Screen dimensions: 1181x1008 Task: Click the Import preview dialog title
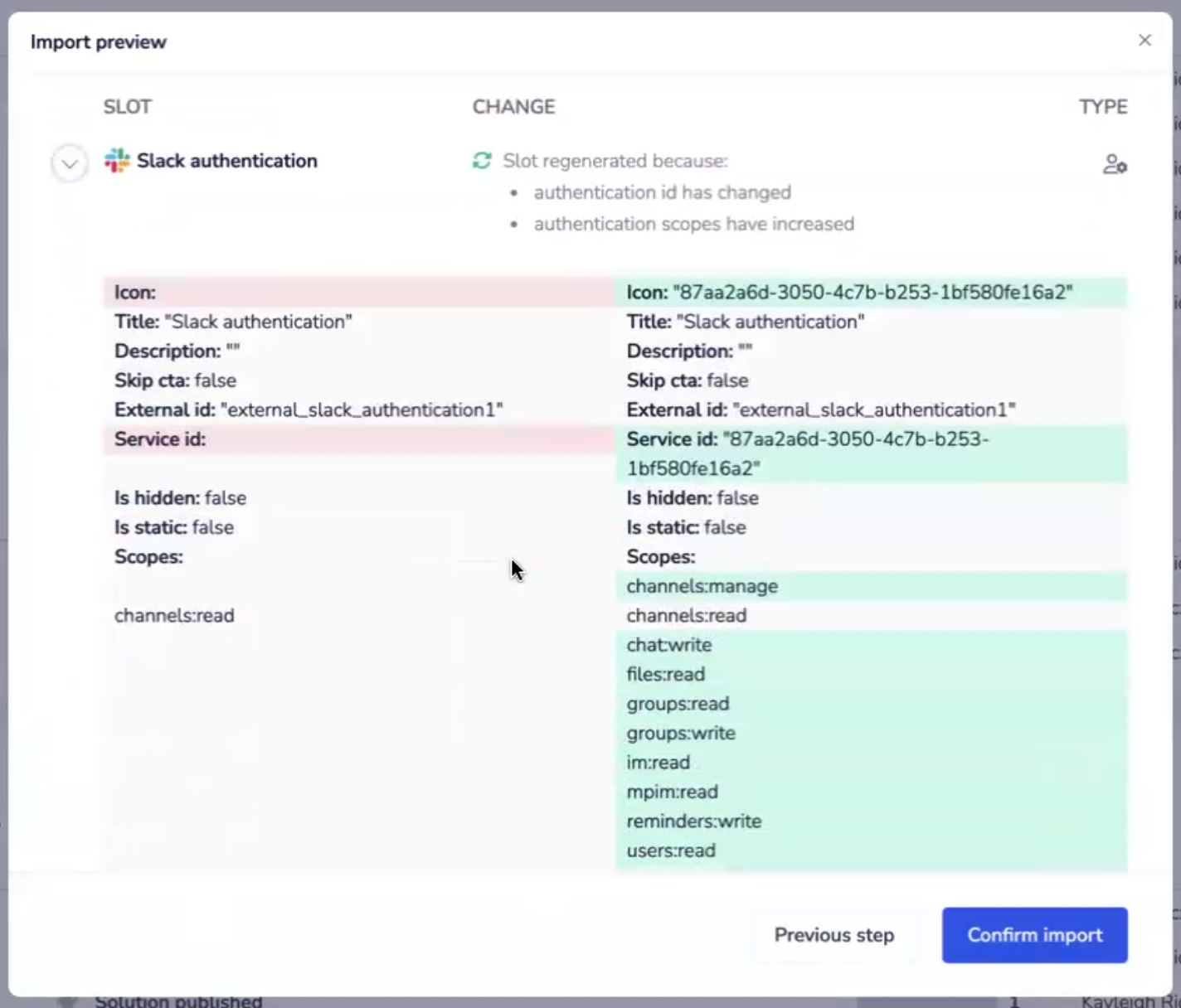(x=98, y=42)
